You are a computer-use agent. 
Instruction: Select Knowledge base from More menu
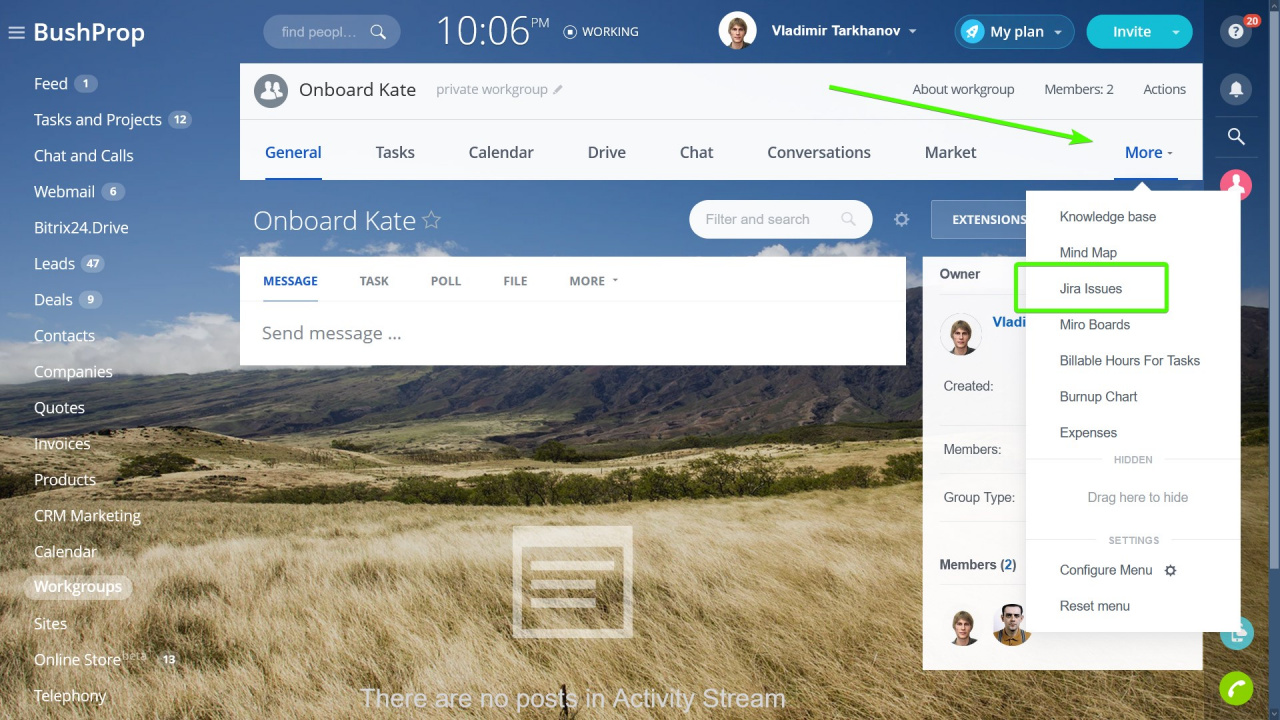pyautogui.click(x=1108, y=217)
